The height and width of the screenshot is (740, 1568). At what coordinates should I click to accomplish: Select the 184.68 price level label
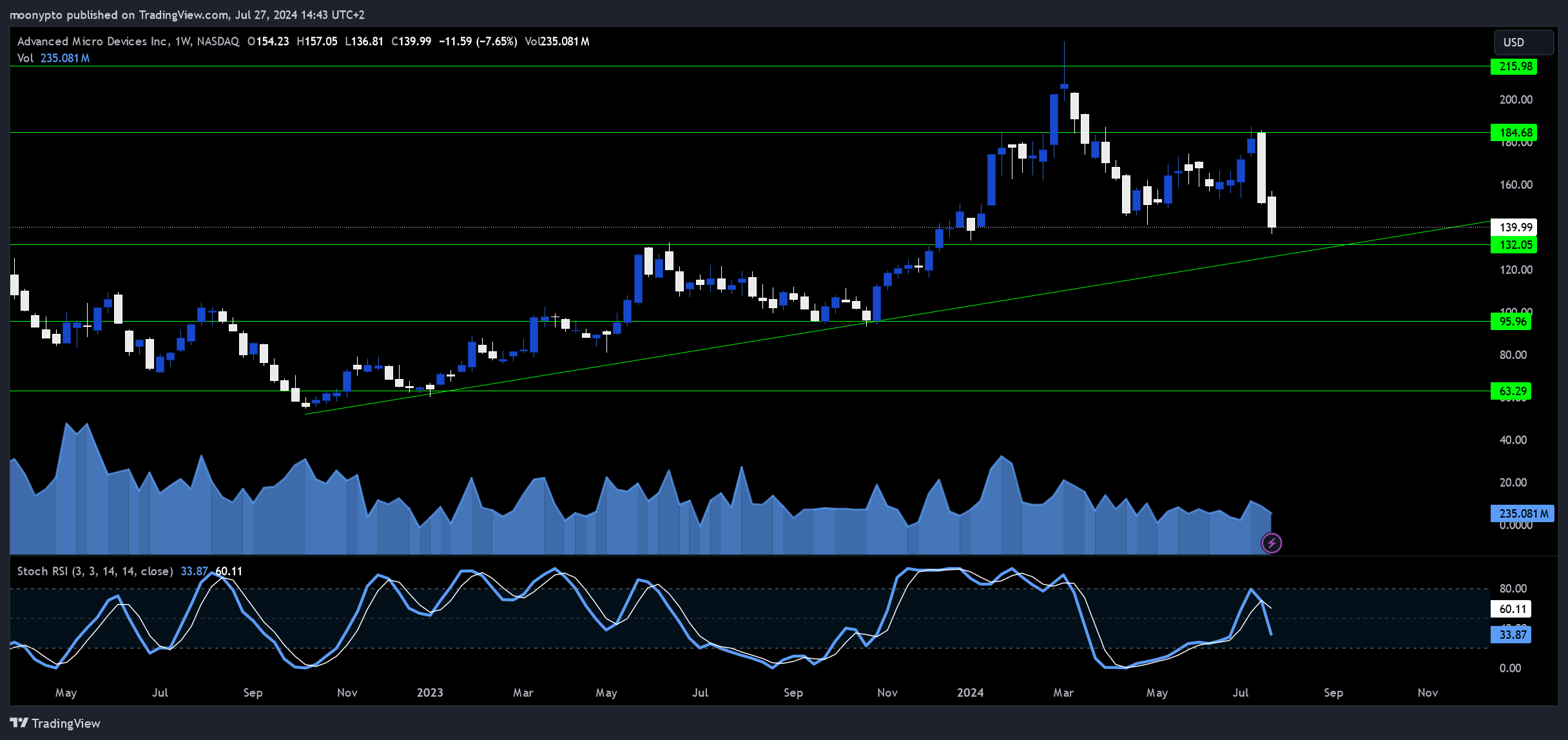tap(1514, 133)
